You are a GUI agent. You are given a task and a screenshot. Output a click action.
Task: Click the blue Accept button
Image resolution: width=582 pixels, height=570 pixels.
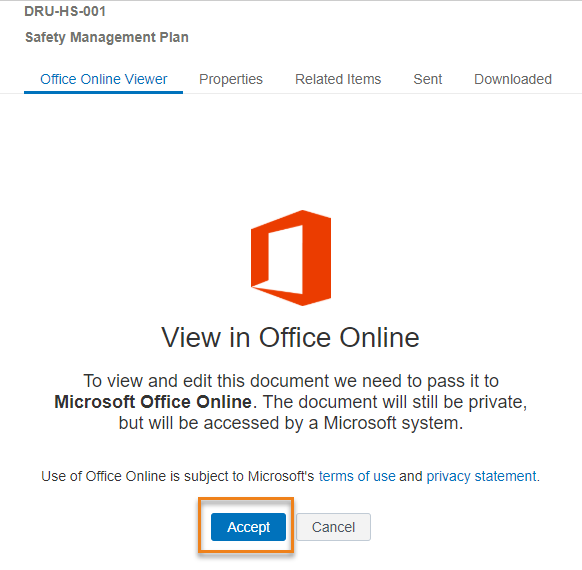click(x=248, y=527)
